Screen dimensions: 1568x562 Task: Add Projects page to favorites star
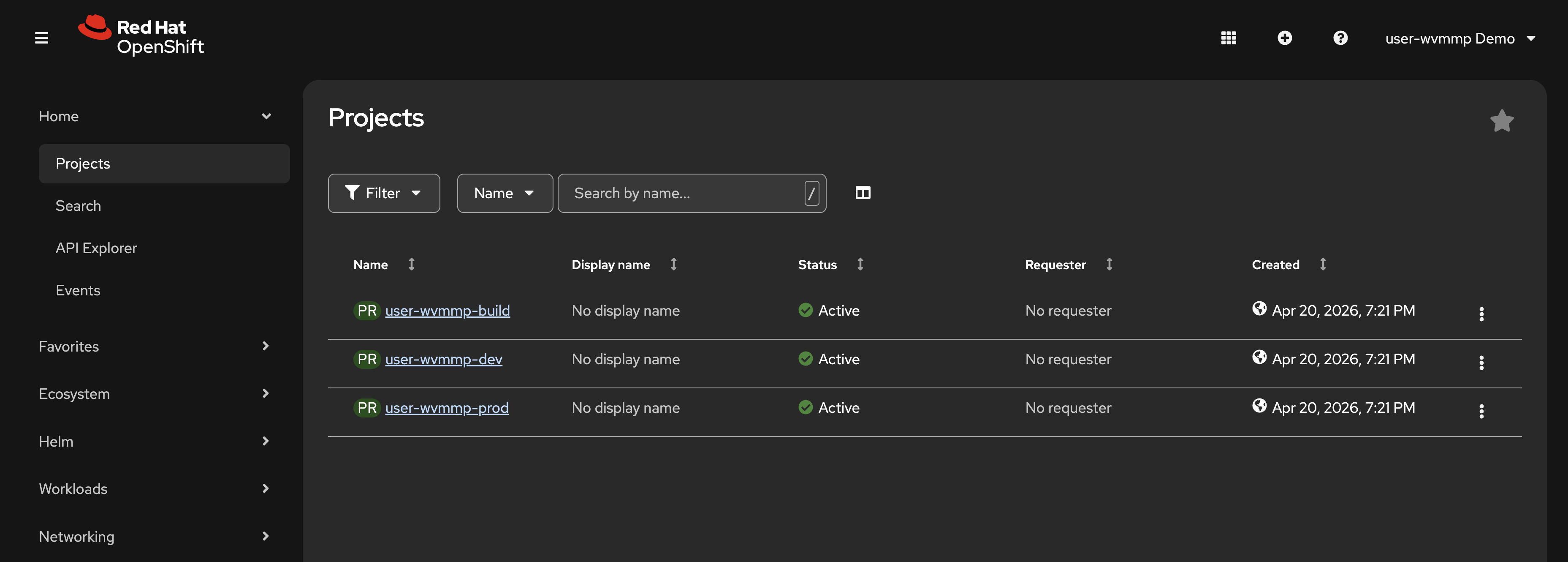pyautogui.click(x=1501, y=121)
